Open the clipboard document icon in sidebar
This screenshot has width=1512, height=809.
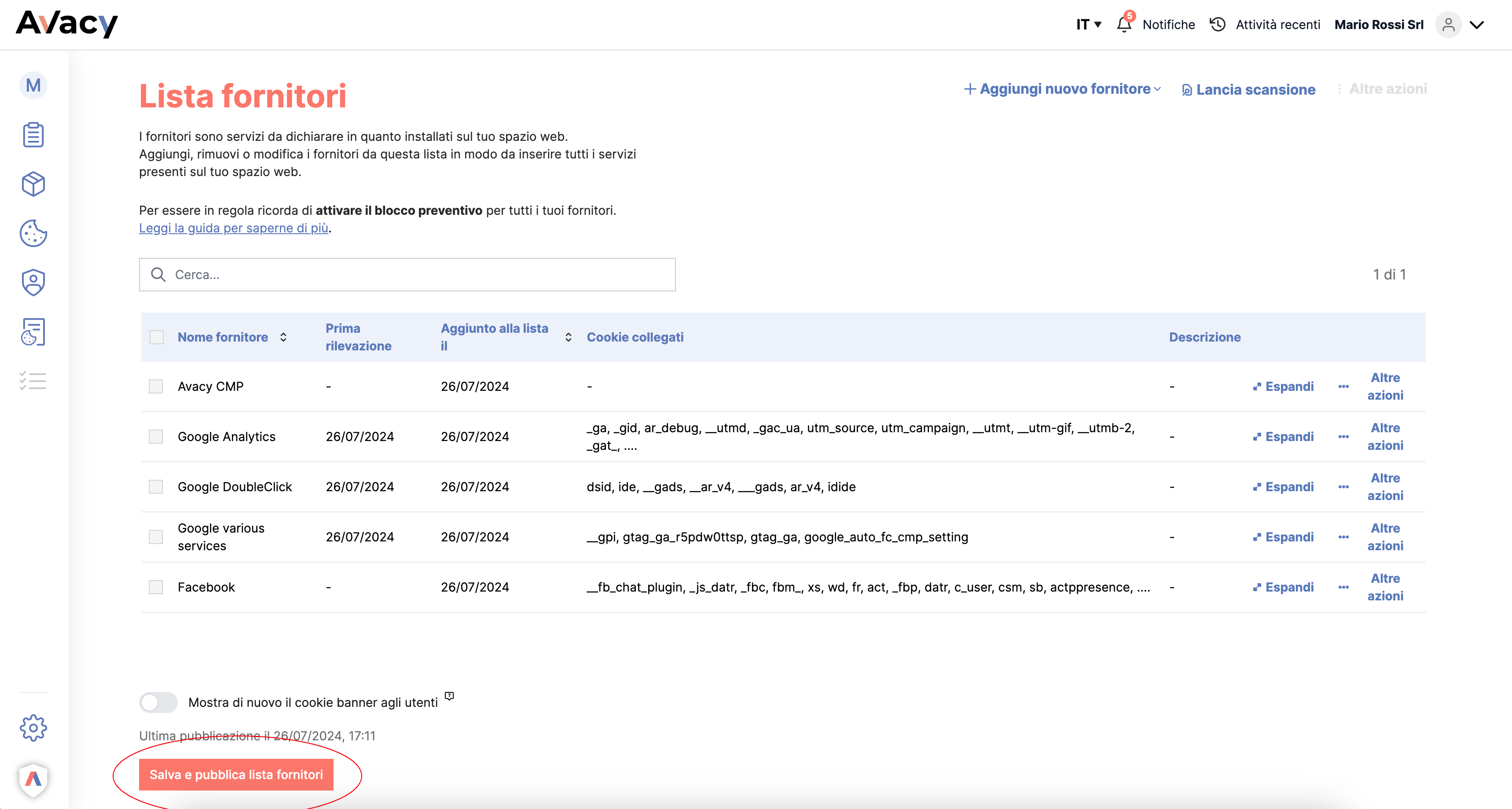(33, 135)
